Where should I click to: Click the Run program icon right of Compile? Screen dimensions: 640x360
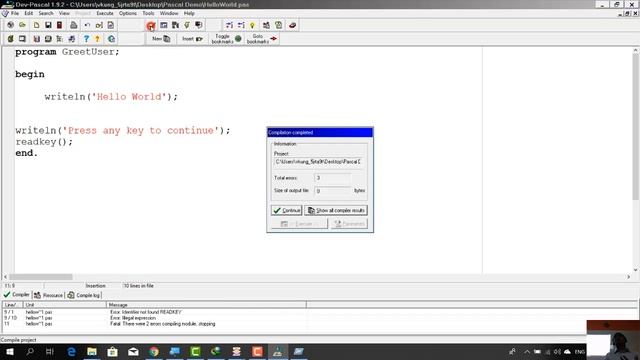(164, 25)
